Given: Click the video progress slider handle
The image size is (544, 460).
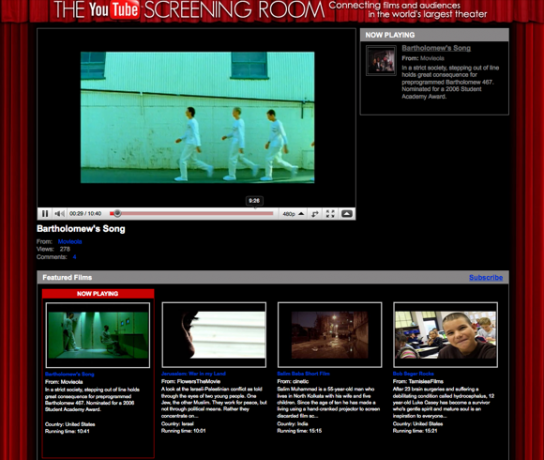Looking at the screenshot, I should pyautogui.click(x=117, y=213).
